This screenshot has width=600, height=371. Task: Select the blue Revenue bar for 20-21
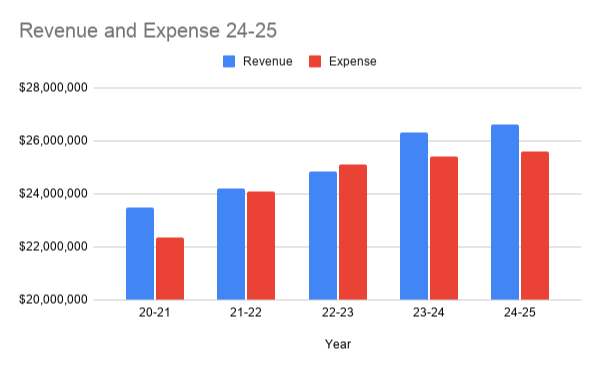point(140,254)
